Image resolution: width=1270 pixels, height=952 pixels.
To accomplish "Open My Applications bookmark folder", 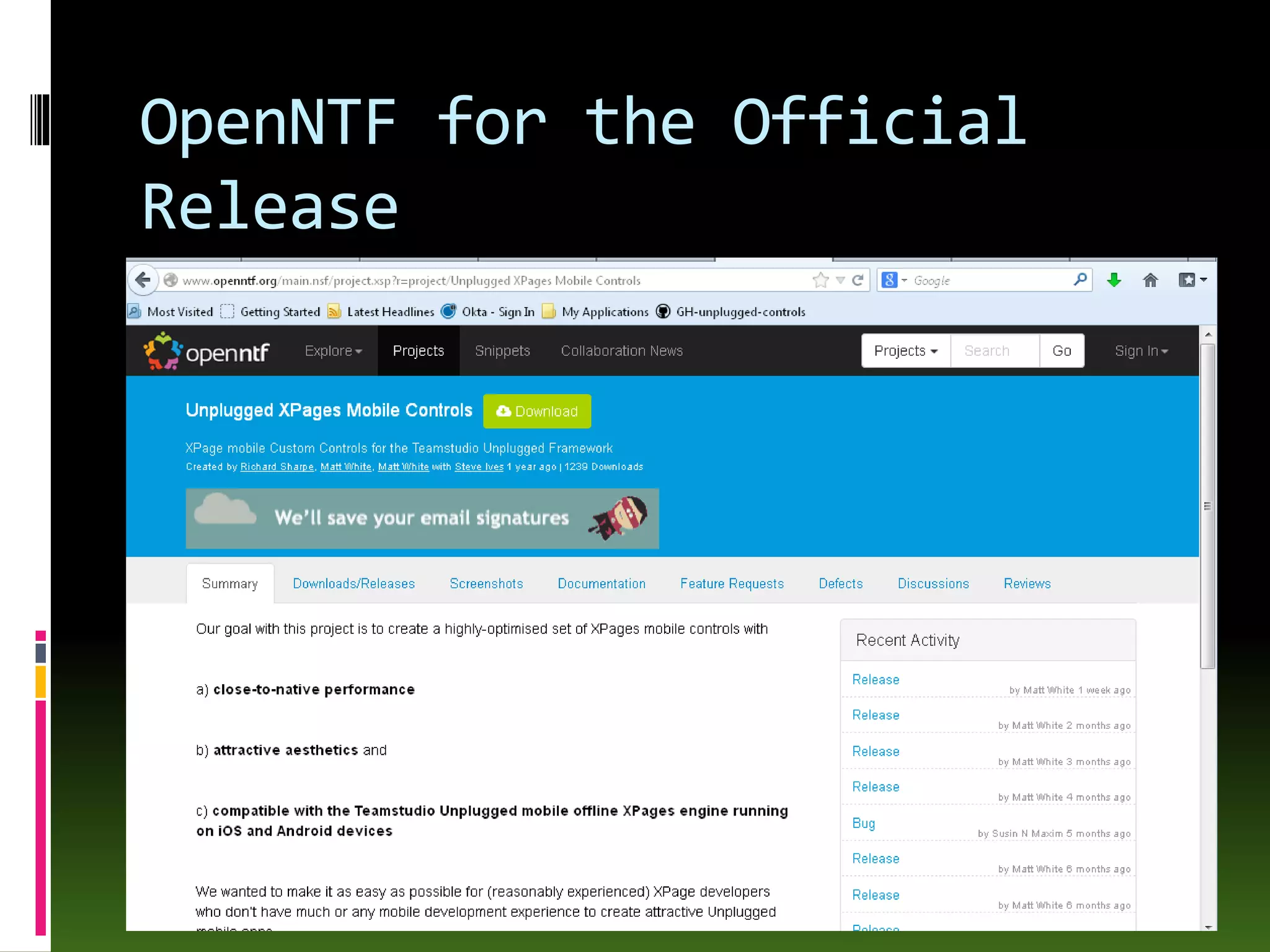I will [595, 312].
